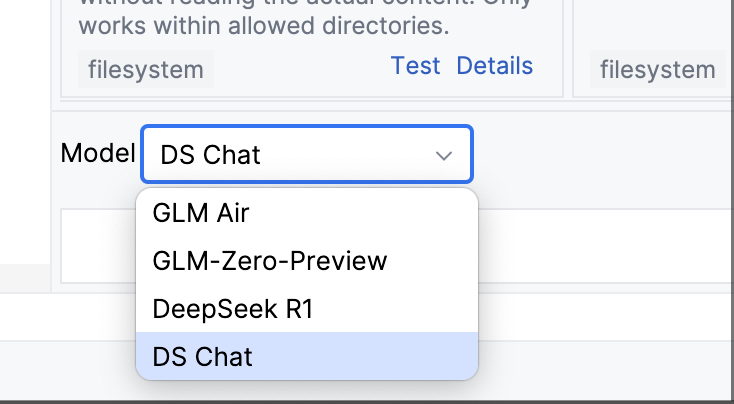Click the Model label text
The height and width of the screenshot is (404, 734).
tap(98, 153)
